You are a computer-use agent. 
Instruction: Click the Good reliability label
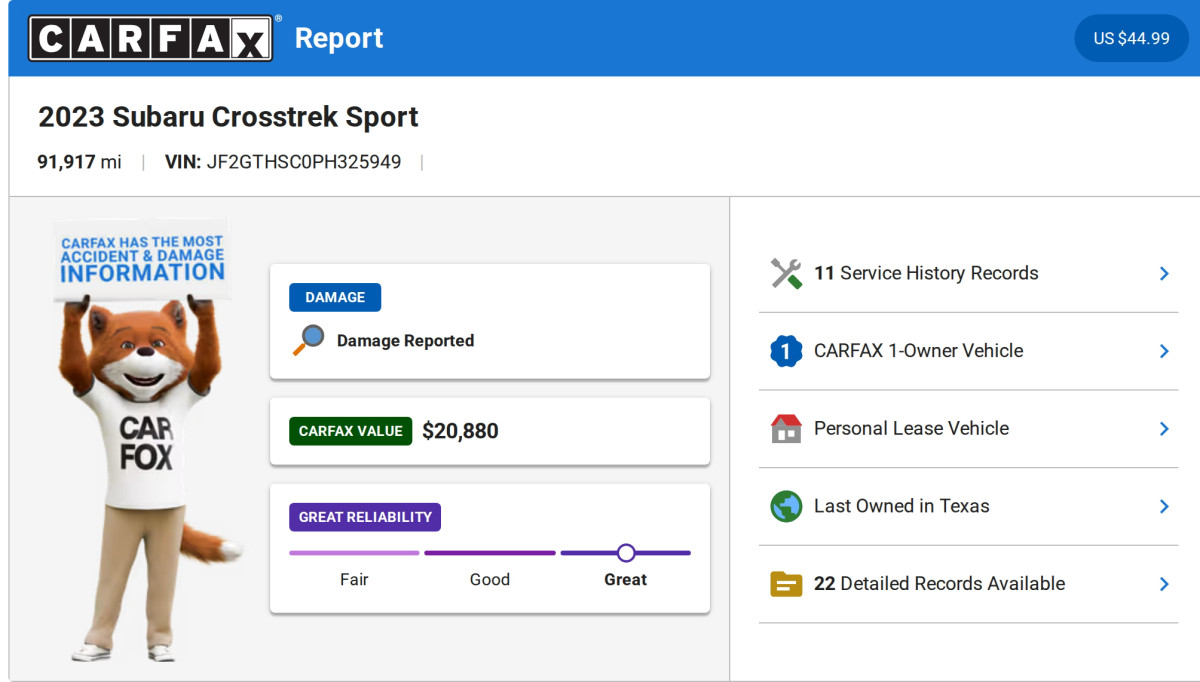pos(490,580)
